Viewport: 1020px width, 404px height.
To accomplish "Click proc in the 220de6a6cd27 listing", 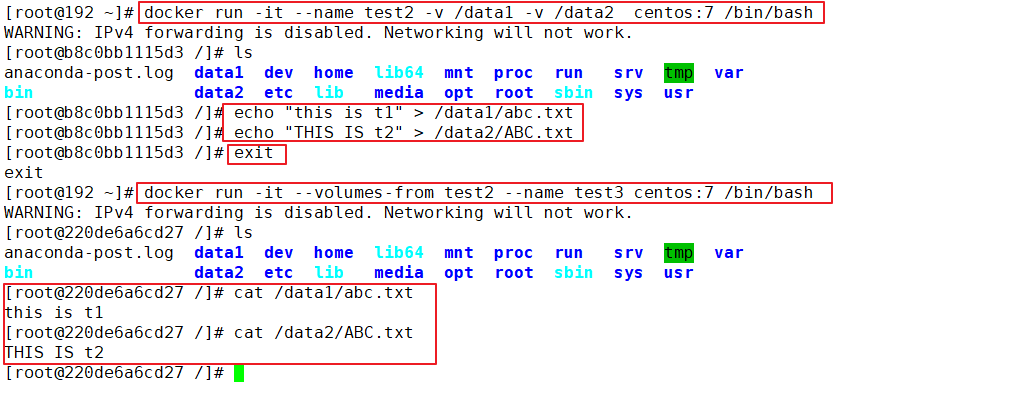I will [x=513, y=252].
